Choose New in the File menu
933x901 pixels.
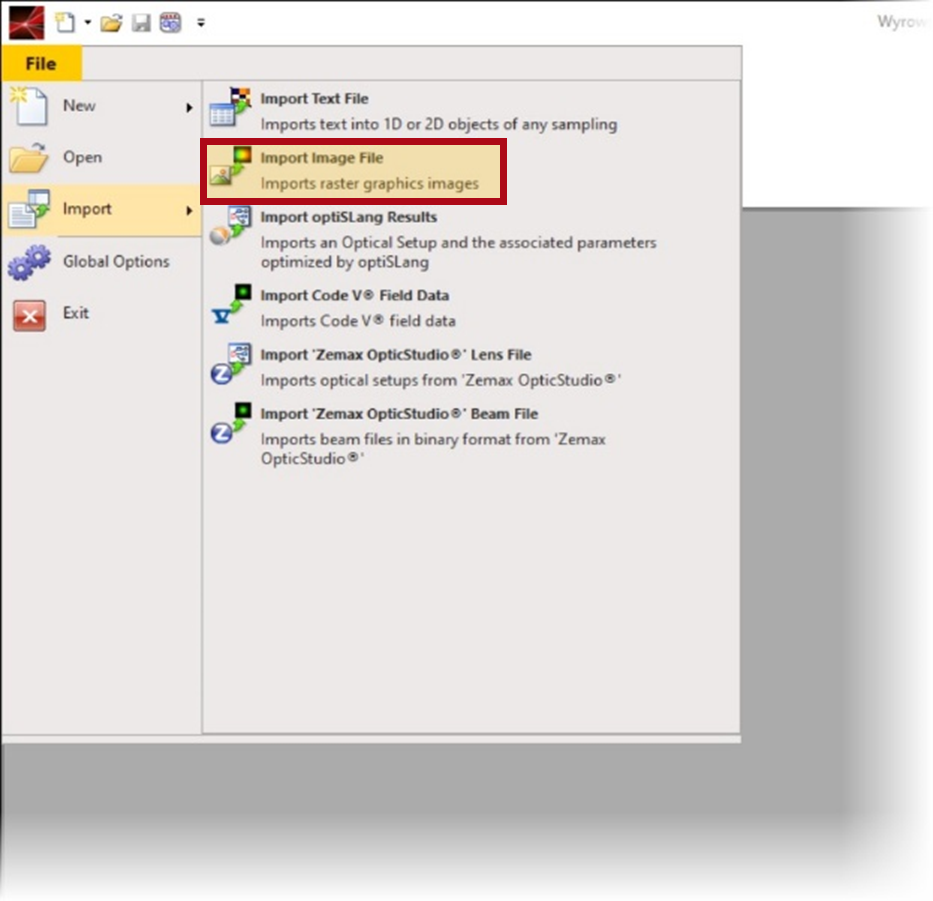(x=102, y=106)
